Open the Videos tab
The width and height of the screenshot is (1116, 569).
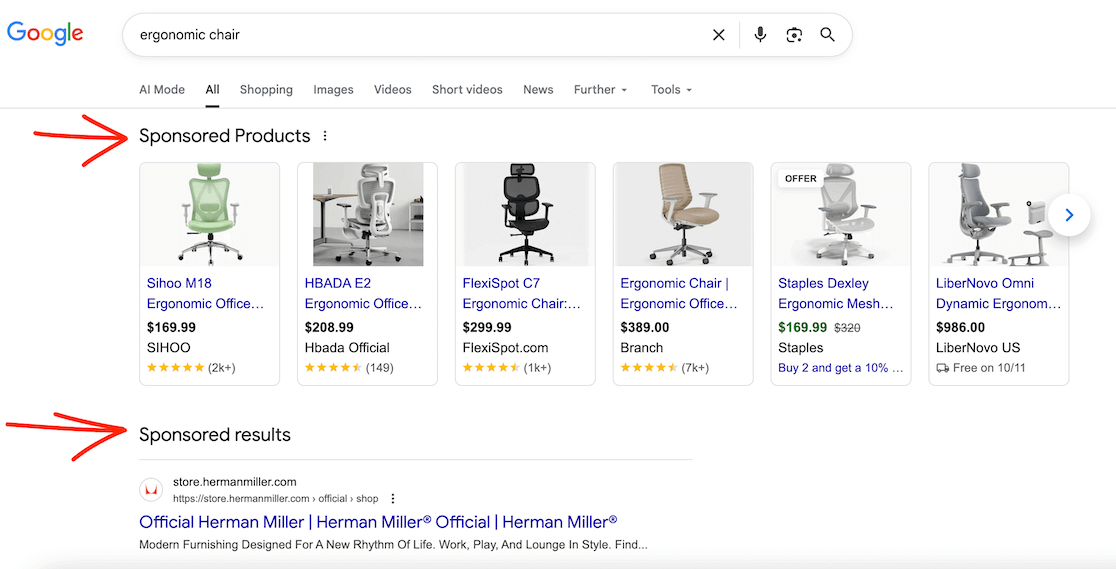[x=393, y=90]
